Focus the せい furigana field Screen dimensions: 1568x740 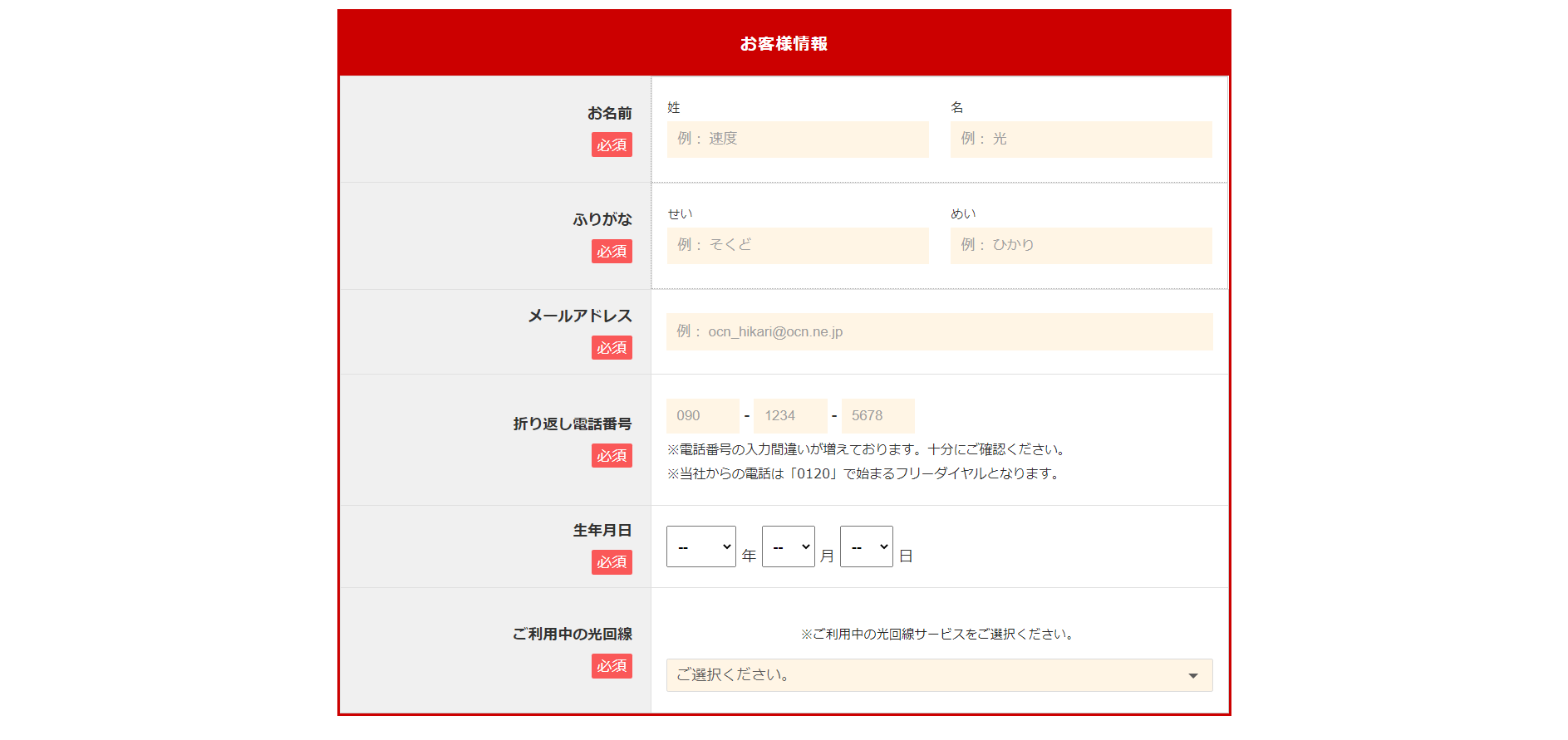pos(798,245)
